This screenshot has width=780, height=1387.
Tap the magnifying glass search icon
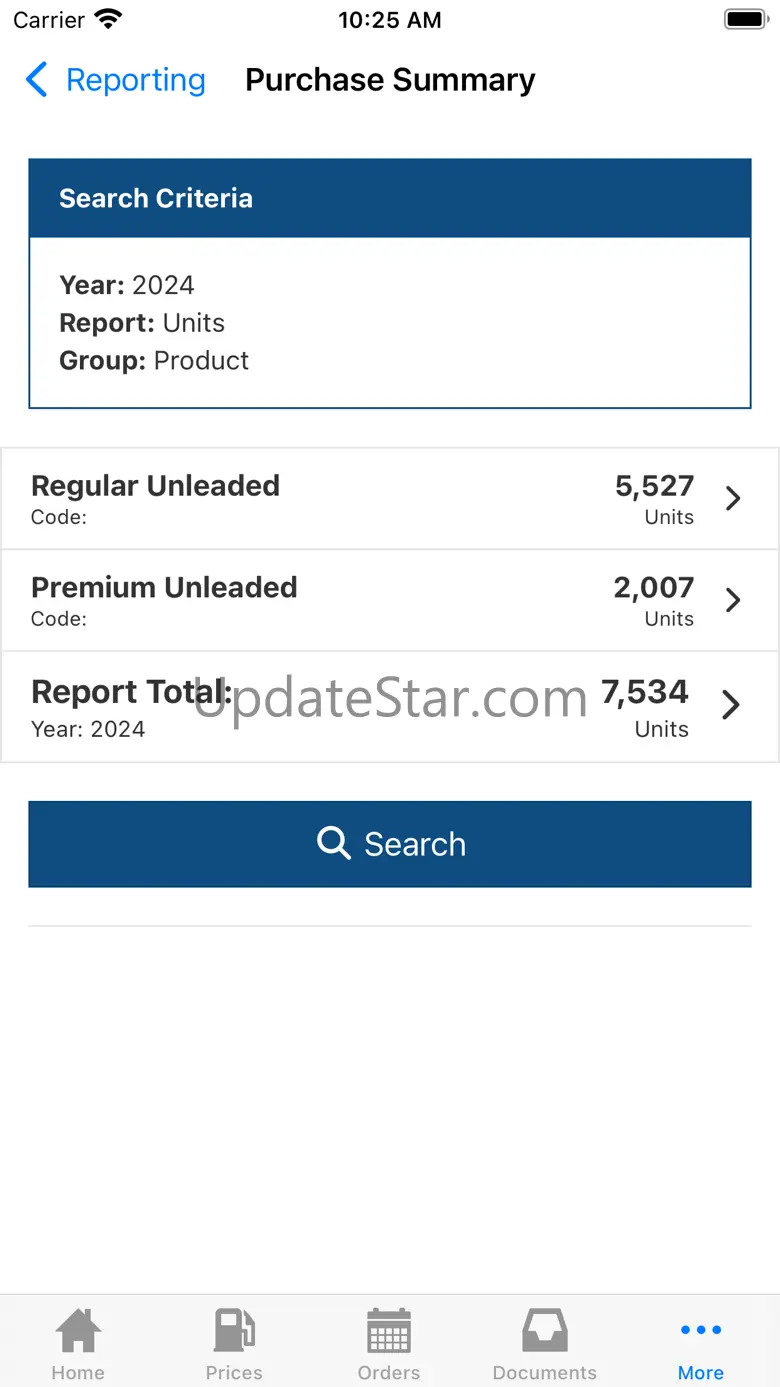(333, 843)
